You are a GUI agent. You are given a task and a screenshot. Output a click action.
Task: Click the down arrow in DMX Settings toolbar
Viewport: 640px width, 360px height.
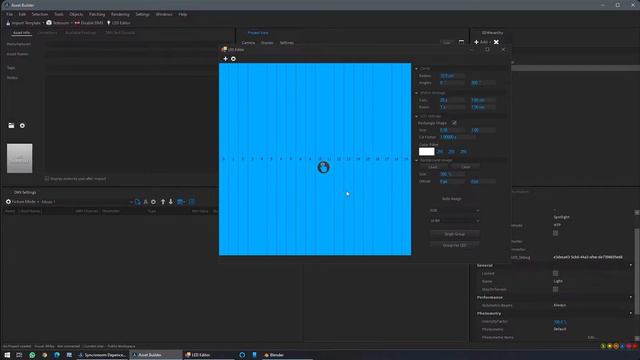(x=171, y=202)
